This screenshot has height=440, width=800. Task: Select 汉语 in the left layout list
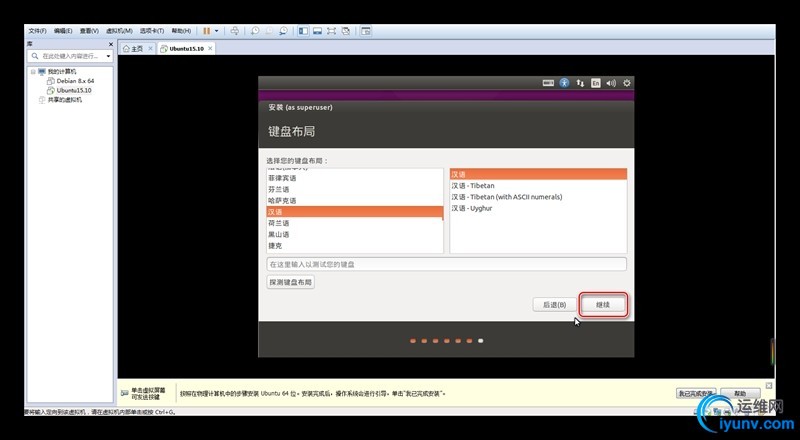(355, 212)
